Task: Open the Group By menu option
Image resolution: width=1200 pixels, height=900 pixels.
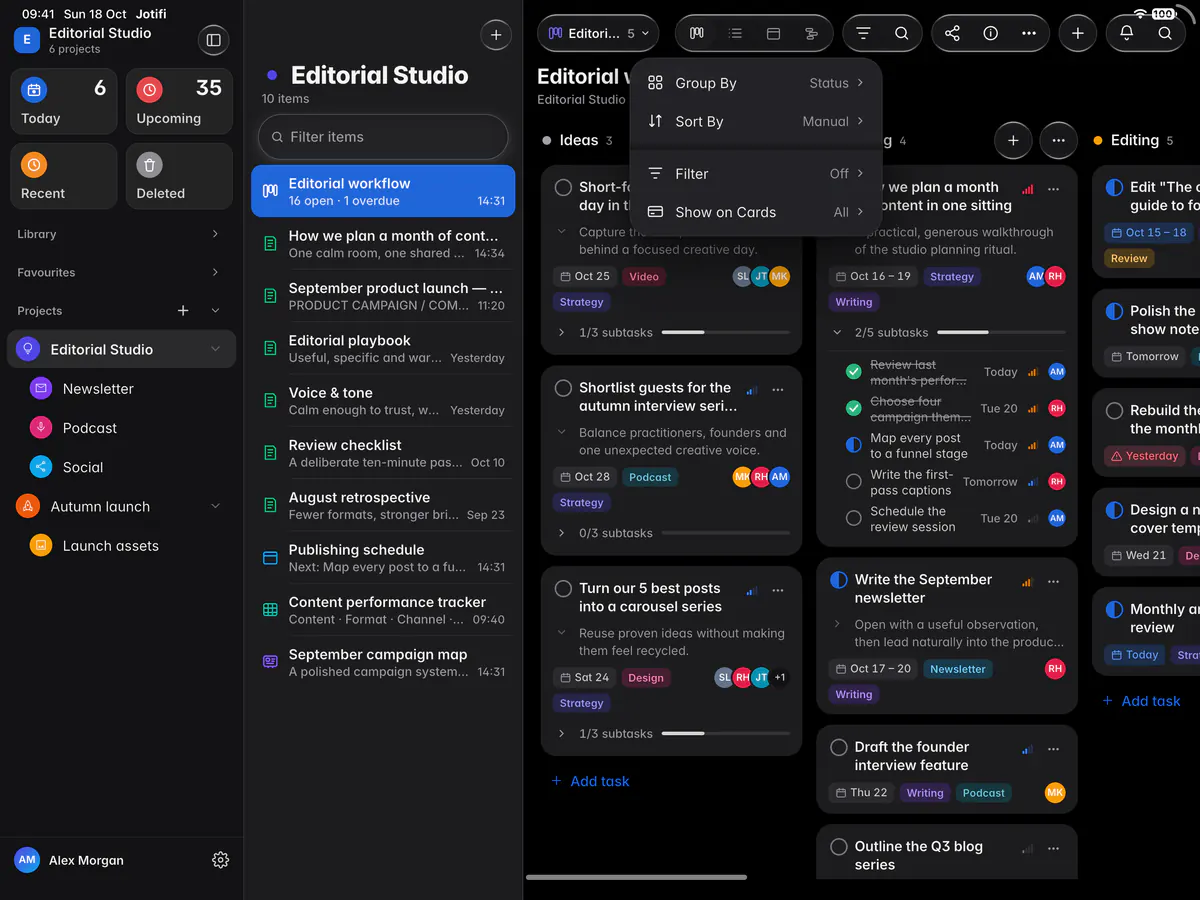Action: click(756, 83)
